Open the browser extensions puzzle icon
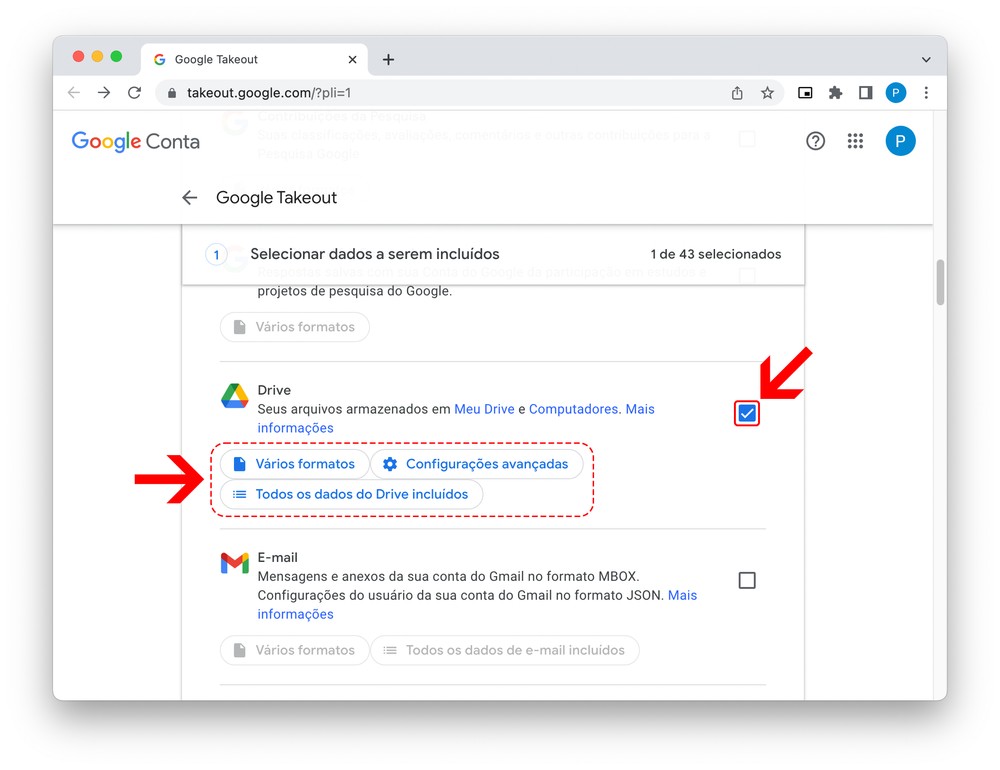This screenshot has width=1000, height=770. click(835, 93)
